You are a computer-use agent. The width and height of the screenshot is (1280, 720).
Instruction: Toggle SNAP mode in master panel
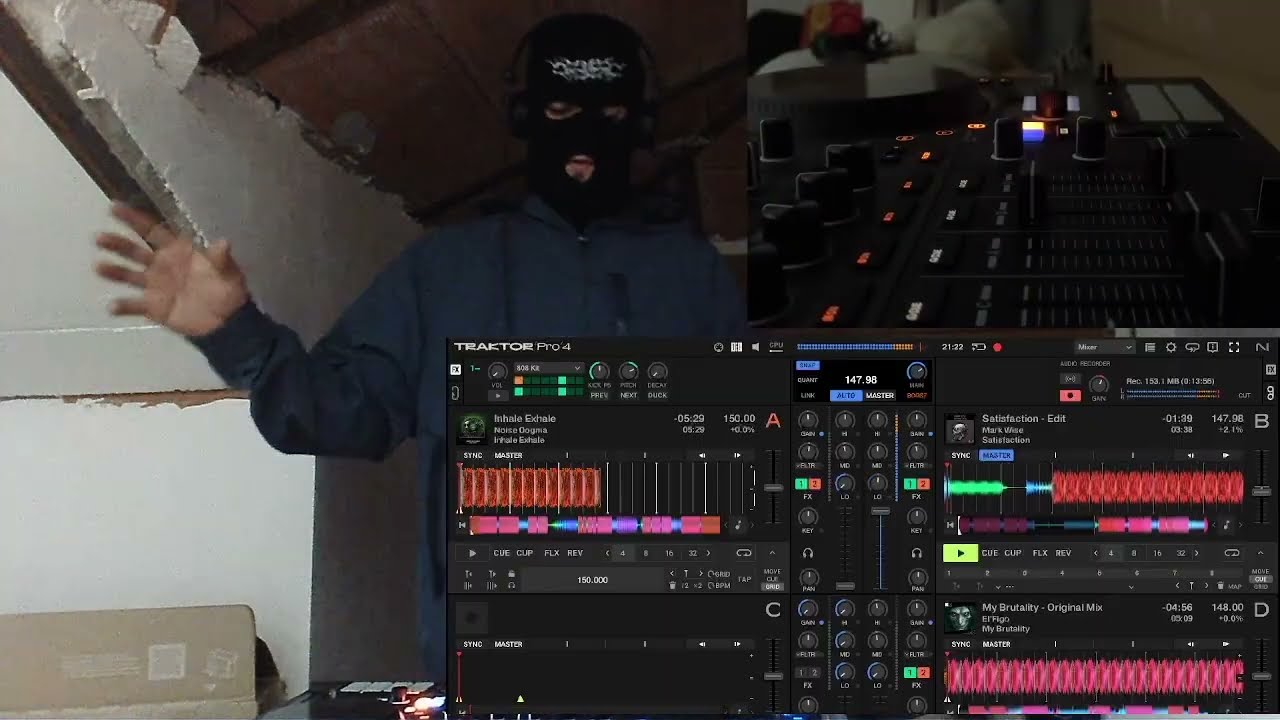tap(808, 365)
